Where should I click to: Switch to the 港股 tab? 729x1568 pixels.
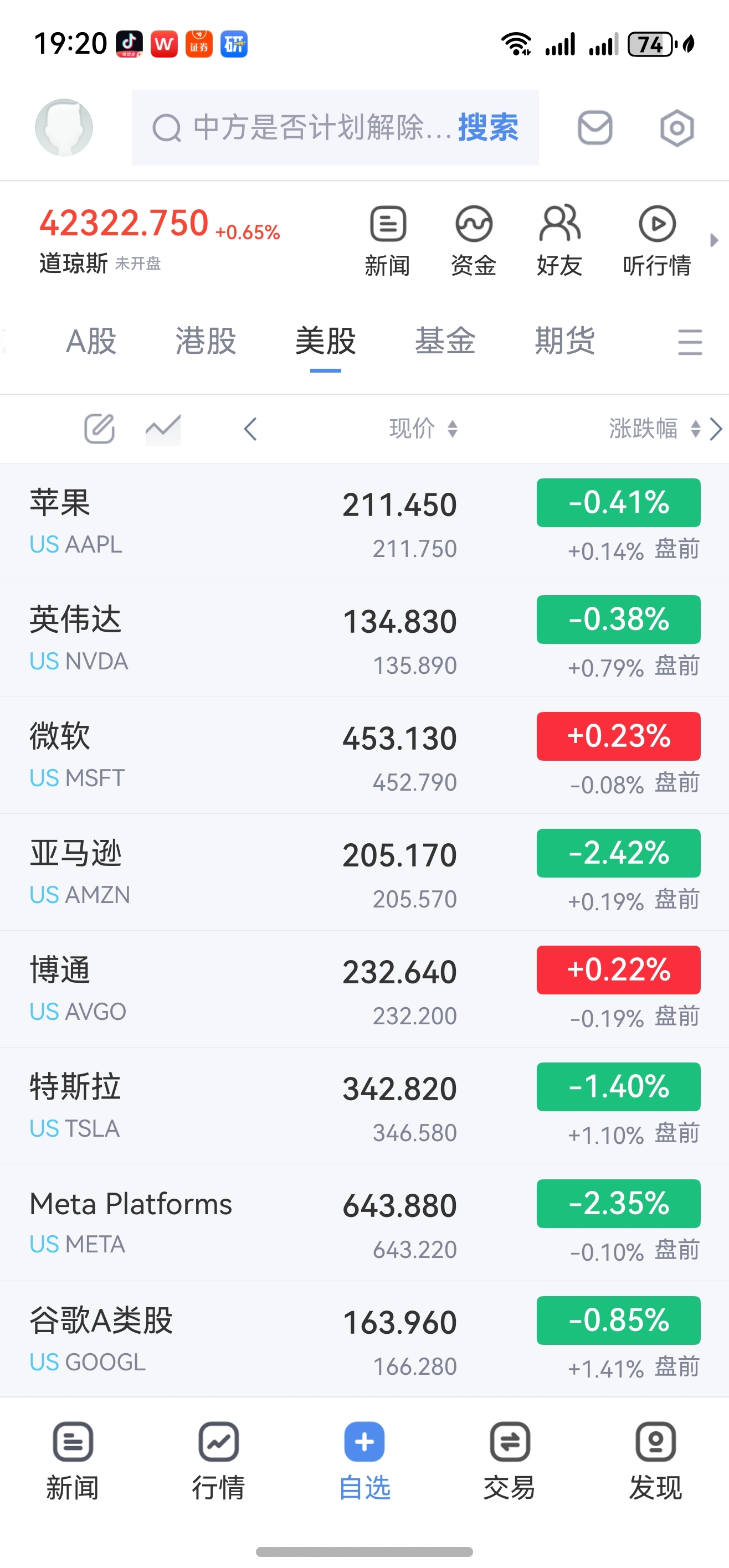[206, 341]
